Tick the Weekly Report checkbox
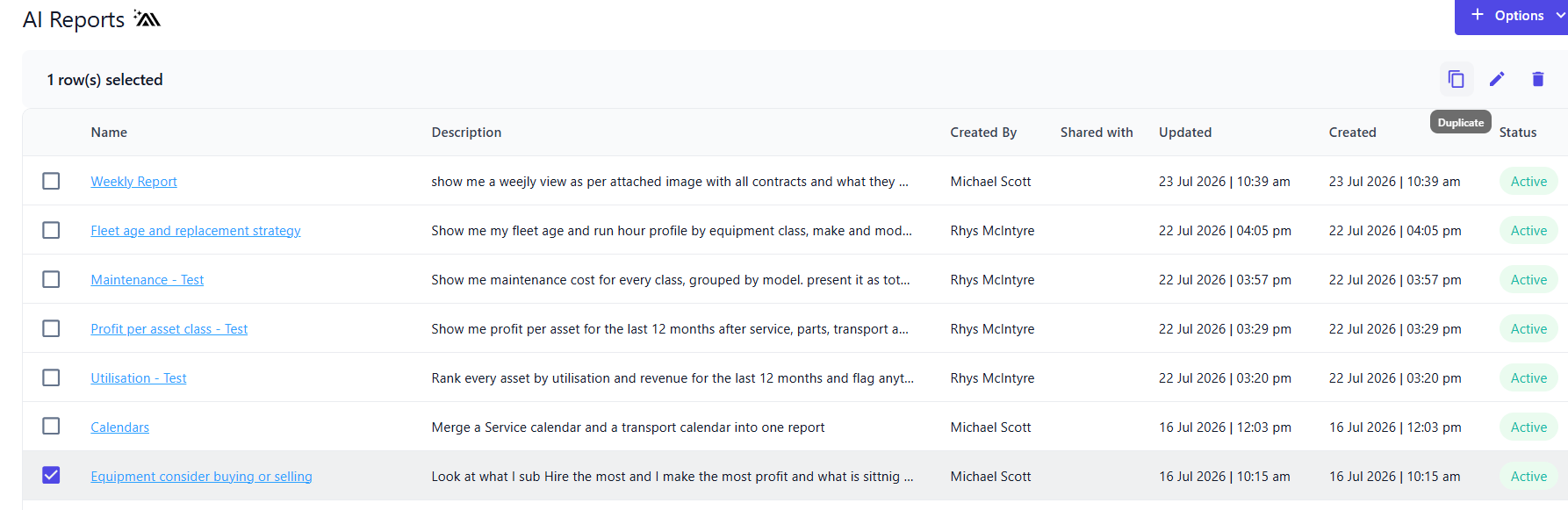 pos(51,181)
